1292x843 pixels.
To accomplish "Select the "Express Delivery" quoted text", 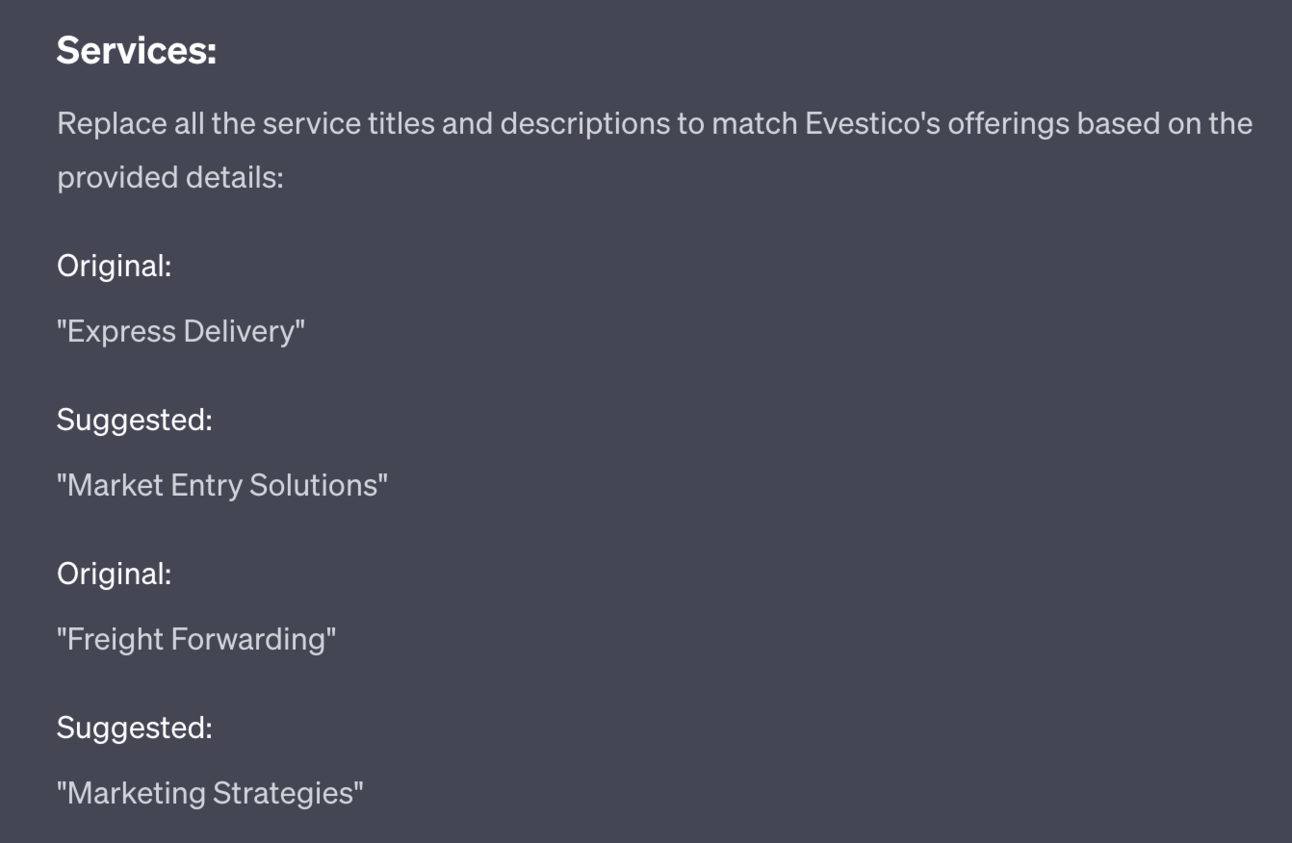I will pyautogui.click(x=181, y=331).
